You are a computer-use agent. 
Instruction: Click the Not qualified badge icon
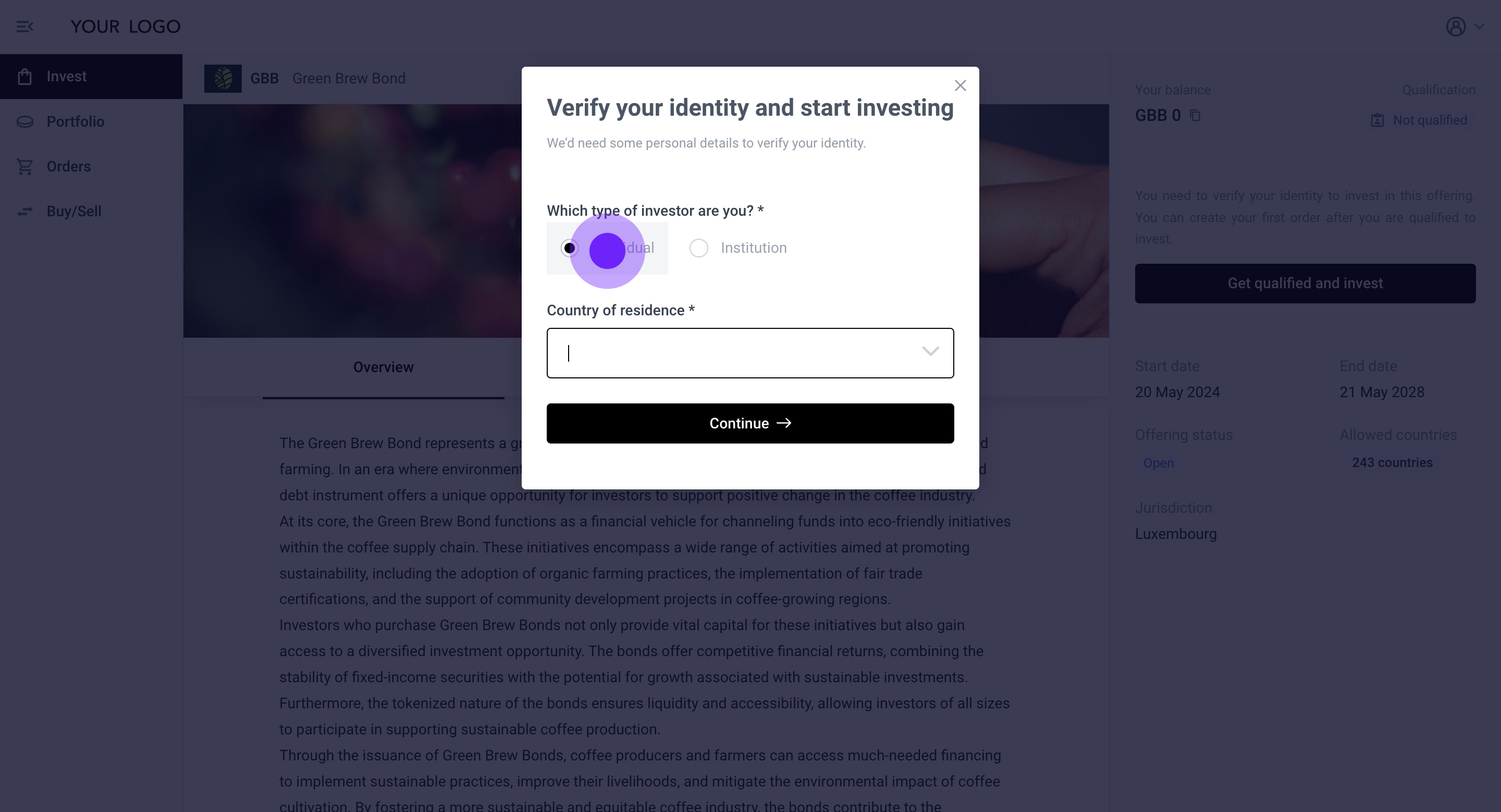[1377, 120]
